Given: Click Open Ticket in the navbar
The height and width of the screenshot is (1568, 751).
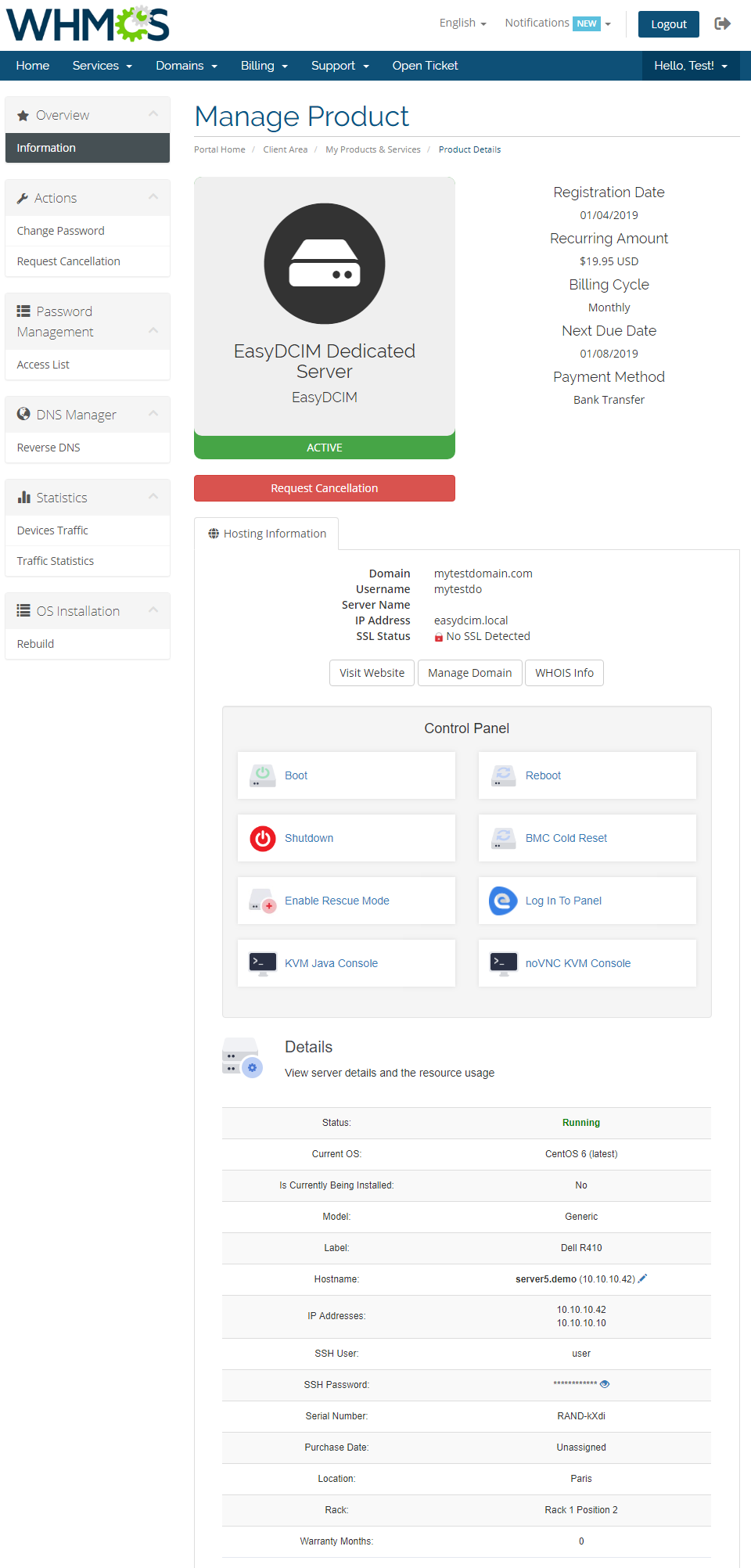Looking at the screenshot, I should click(425, 66).
